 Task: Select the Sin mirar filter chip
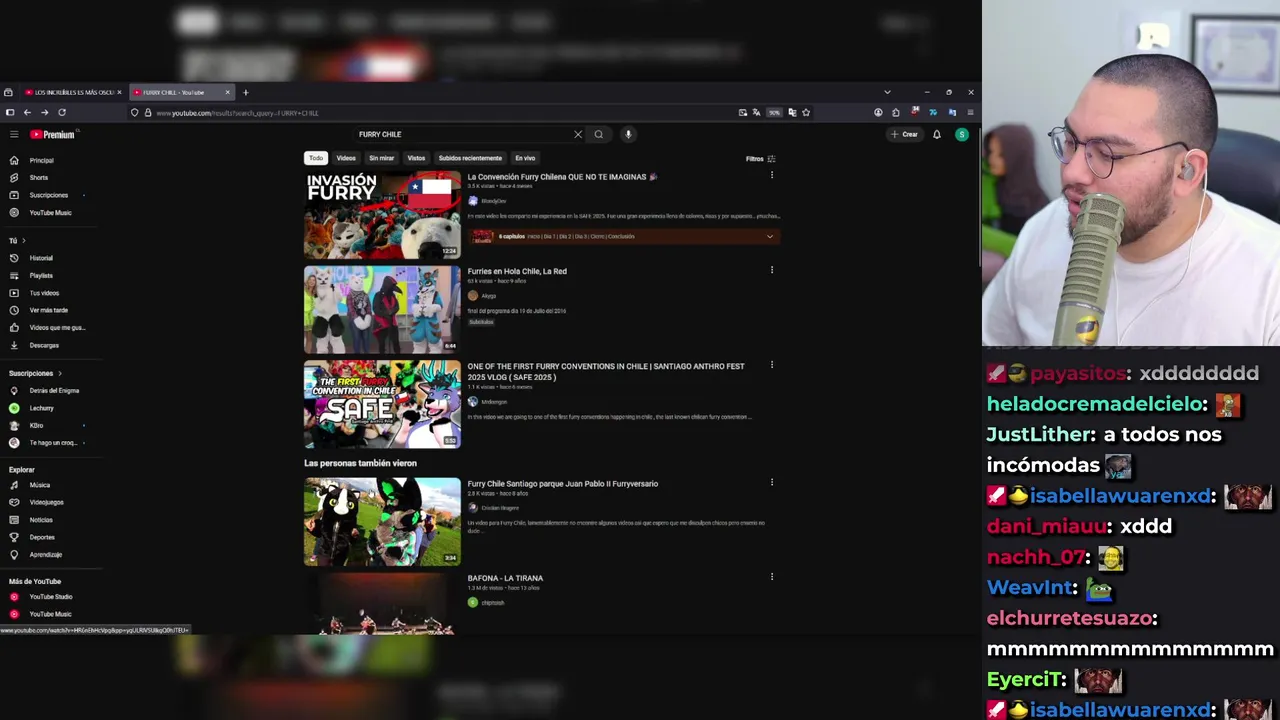pyautogui.click(x=381, y=158)
